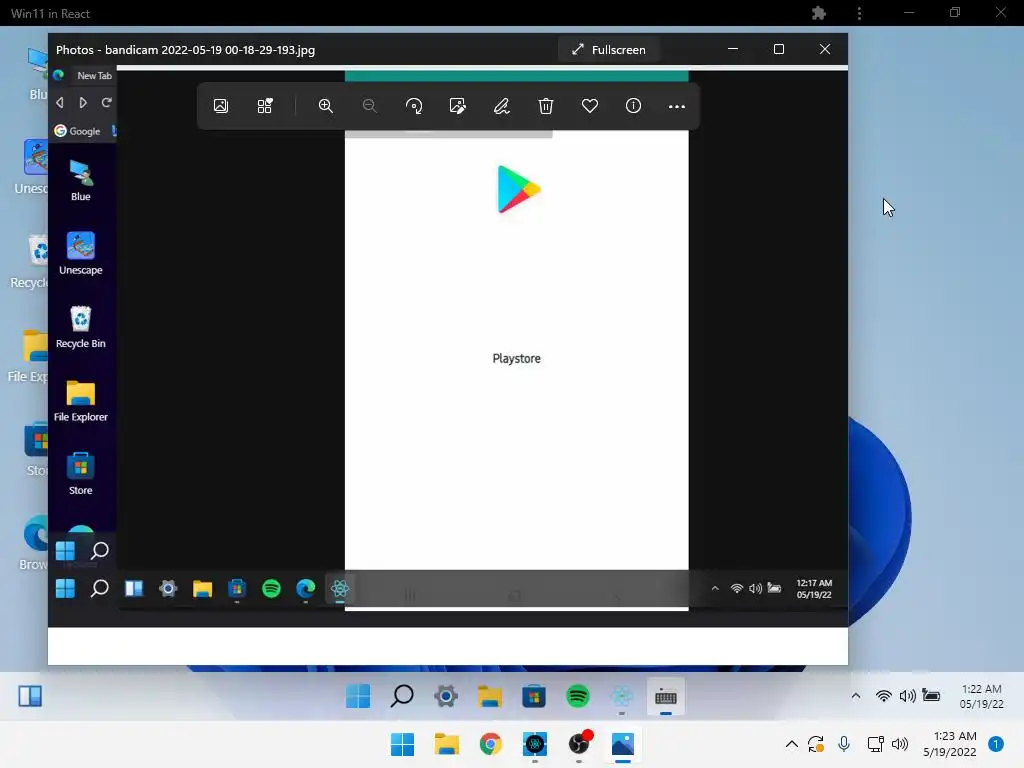
Task: Open the widgets panel icon
Action: click(30, 696)
